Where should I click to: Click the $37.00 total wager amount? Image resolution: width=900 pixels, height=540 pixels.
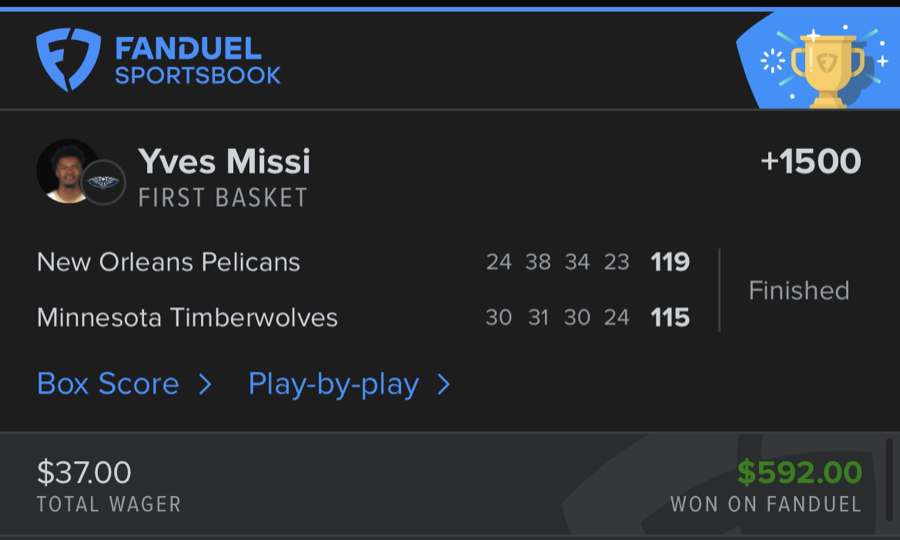[x=84, y=472]
